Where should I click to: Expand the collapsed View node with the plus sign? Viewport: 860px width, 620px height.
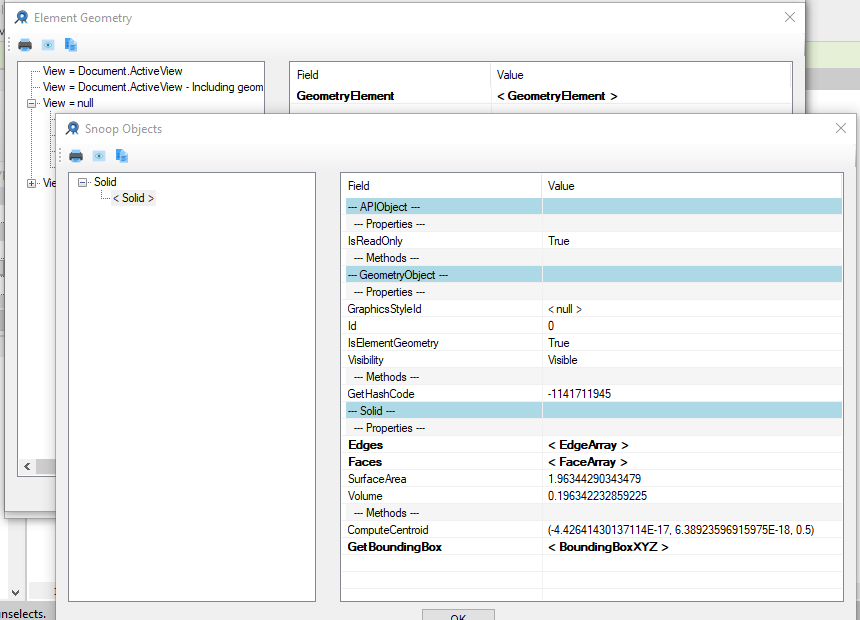pyautogui.click(x=33, y=183)
